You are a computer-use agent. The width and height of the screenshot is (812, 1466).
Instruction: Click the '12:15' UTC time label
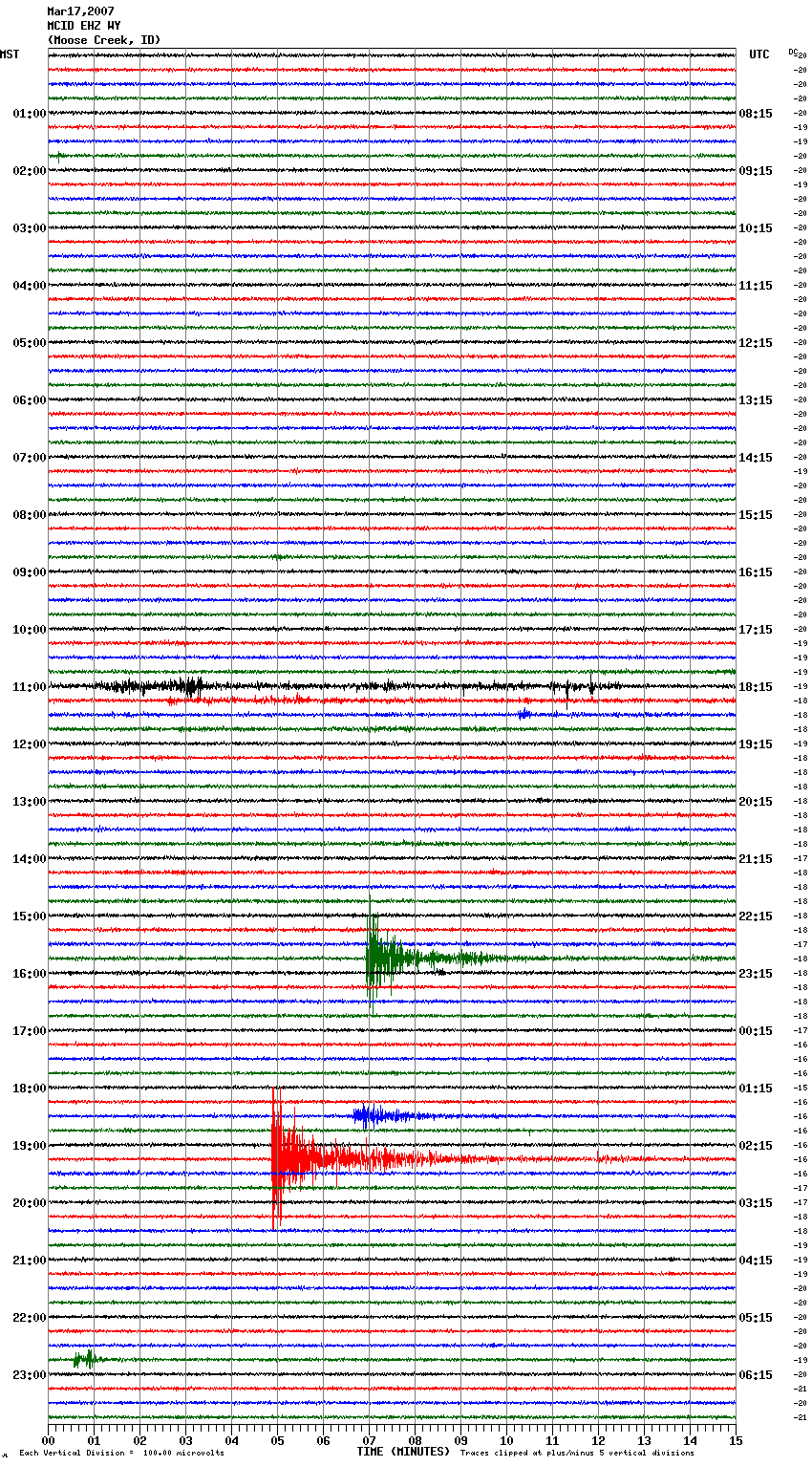point(756,343)
